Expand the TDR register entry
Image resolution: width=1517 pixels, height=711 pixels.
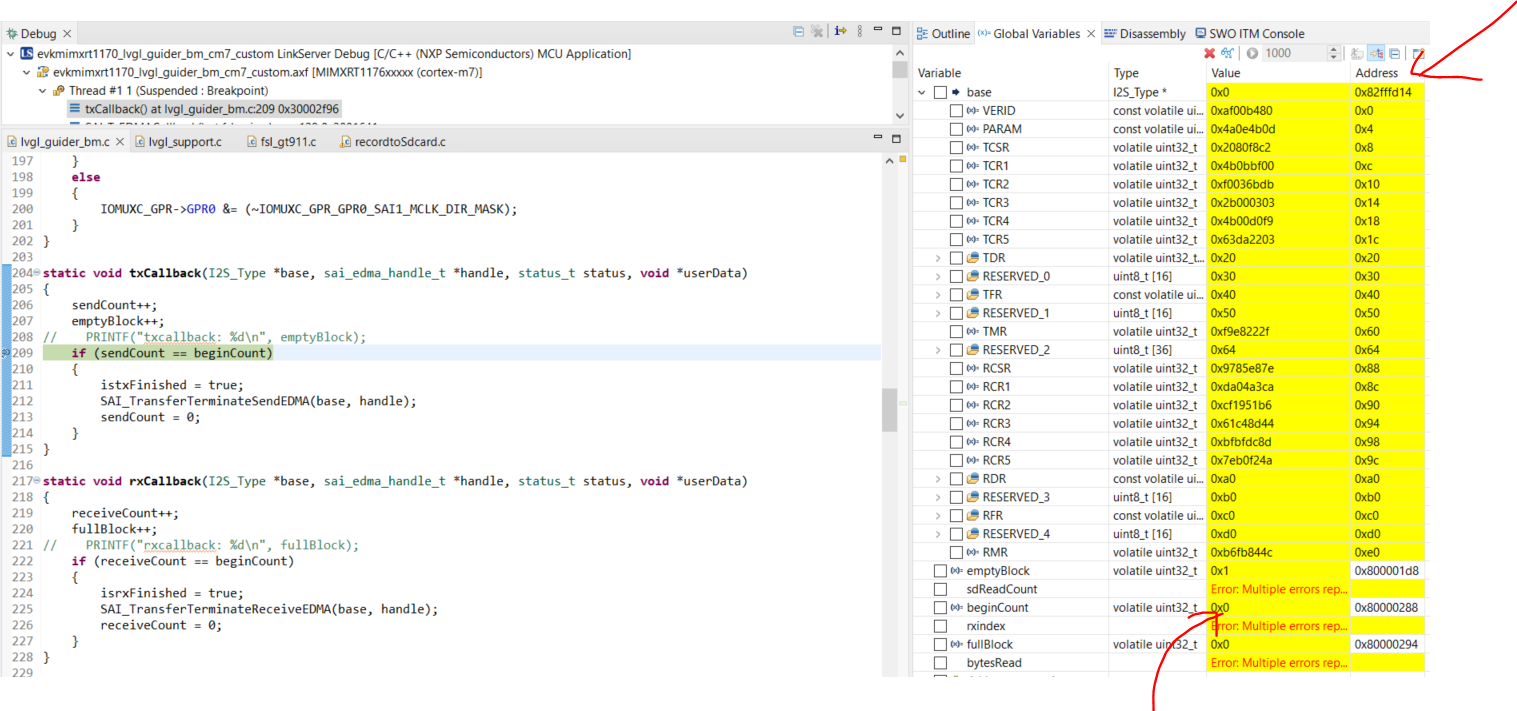[938, 258]
